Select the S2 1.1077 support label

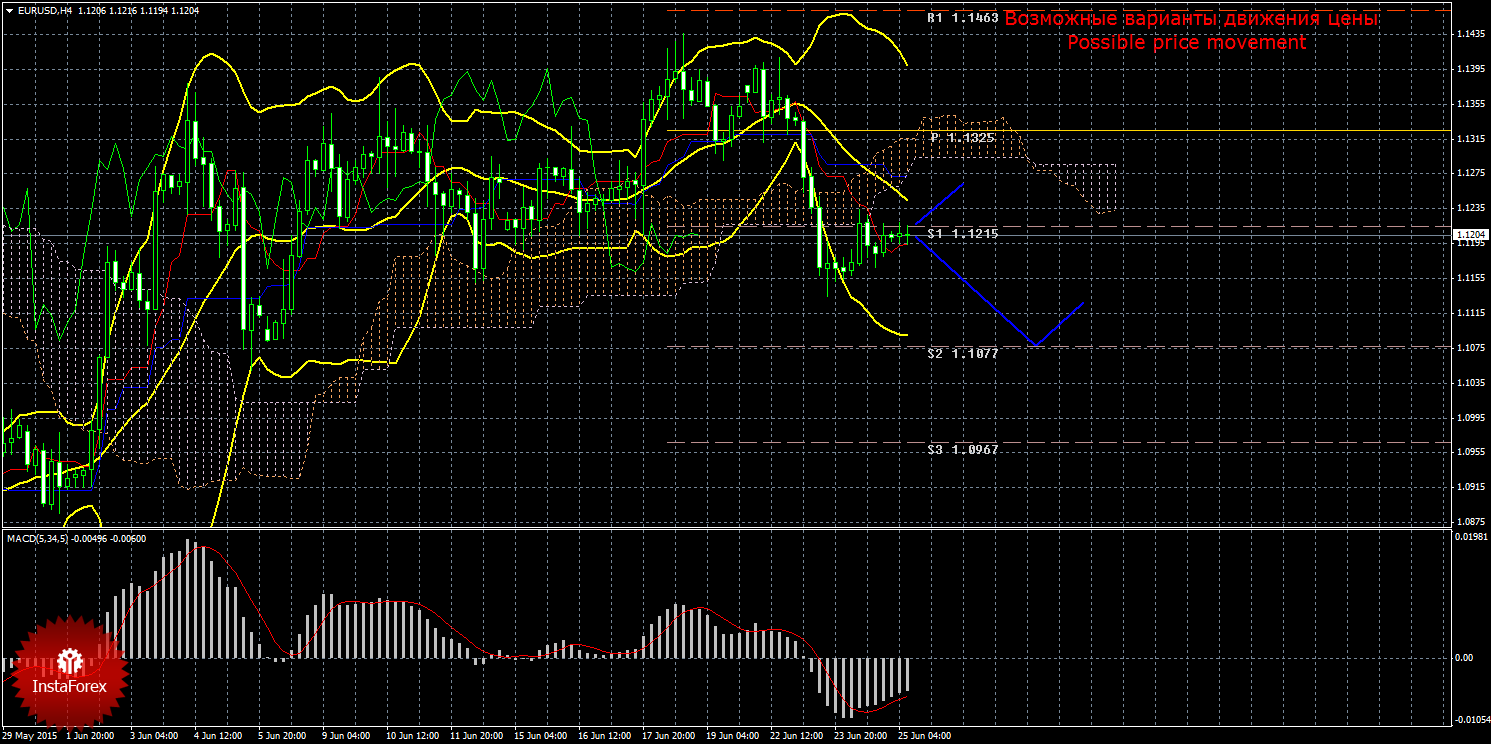962,353
